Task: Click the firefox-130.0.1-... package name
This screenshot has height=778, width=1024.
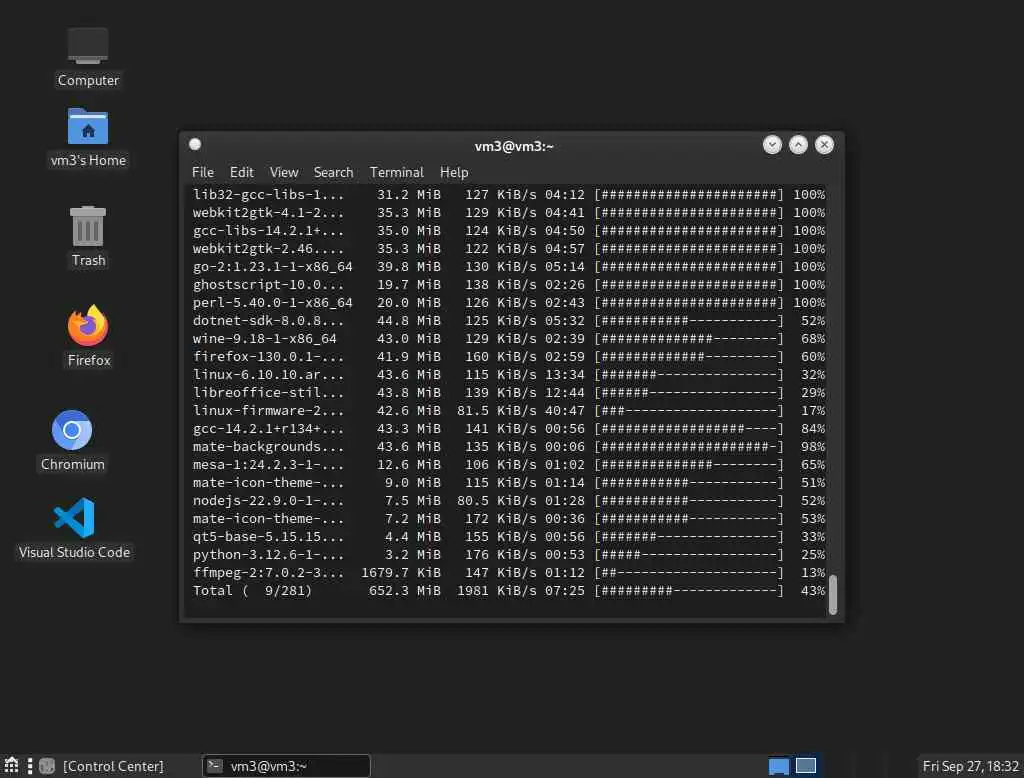Action: [268, 357]
